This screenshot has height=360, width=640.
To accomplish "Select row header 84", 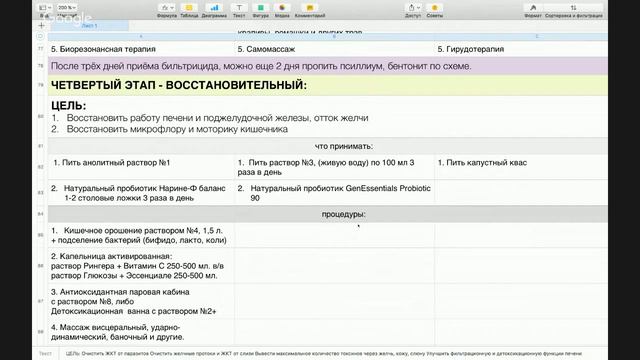I will pyautogui.click(x=40, y=214).
